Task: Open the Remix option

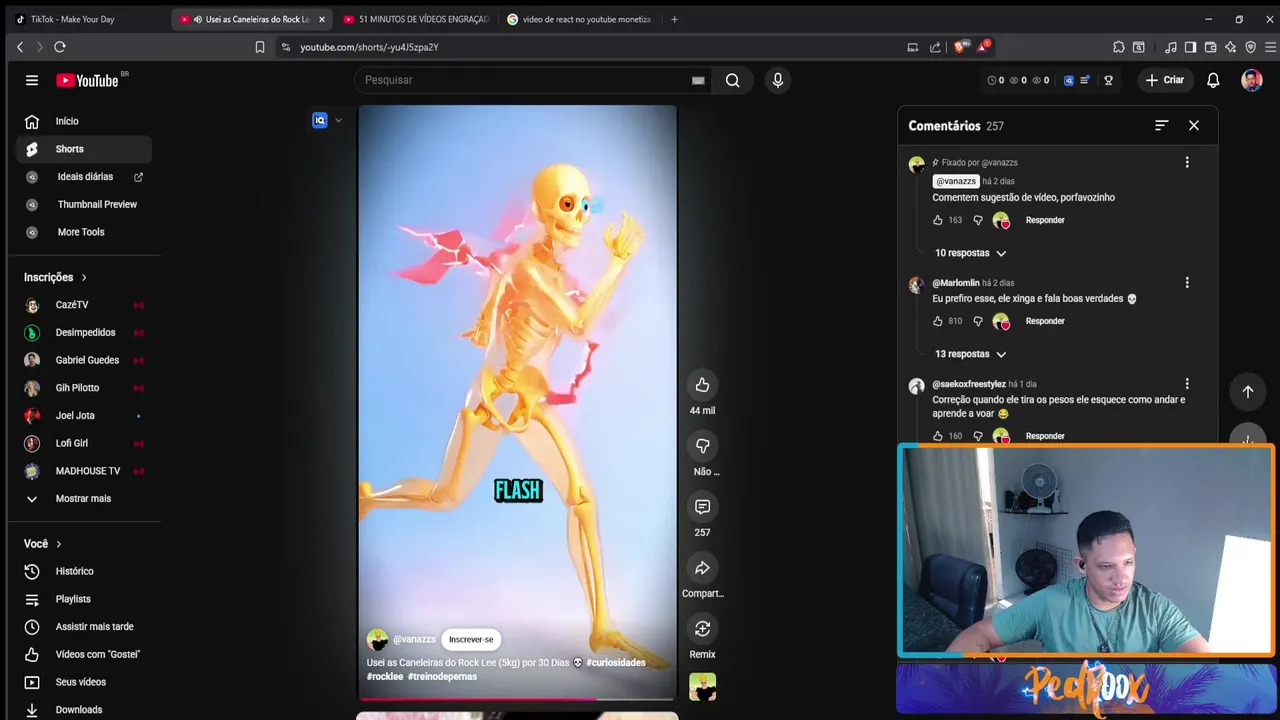Action: click(702, 629)
